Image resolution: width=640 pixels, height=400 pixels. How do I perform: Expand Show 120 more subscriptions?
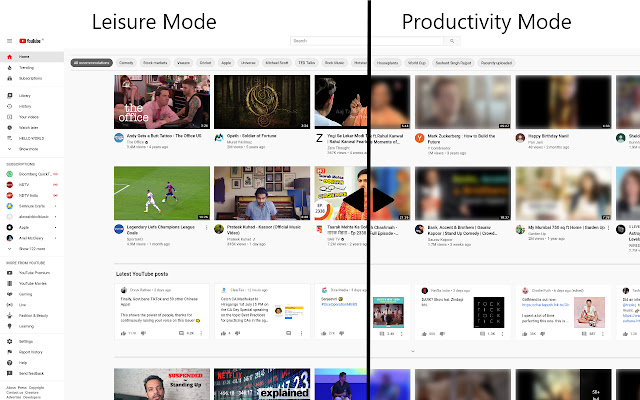(x=32, y=249)
